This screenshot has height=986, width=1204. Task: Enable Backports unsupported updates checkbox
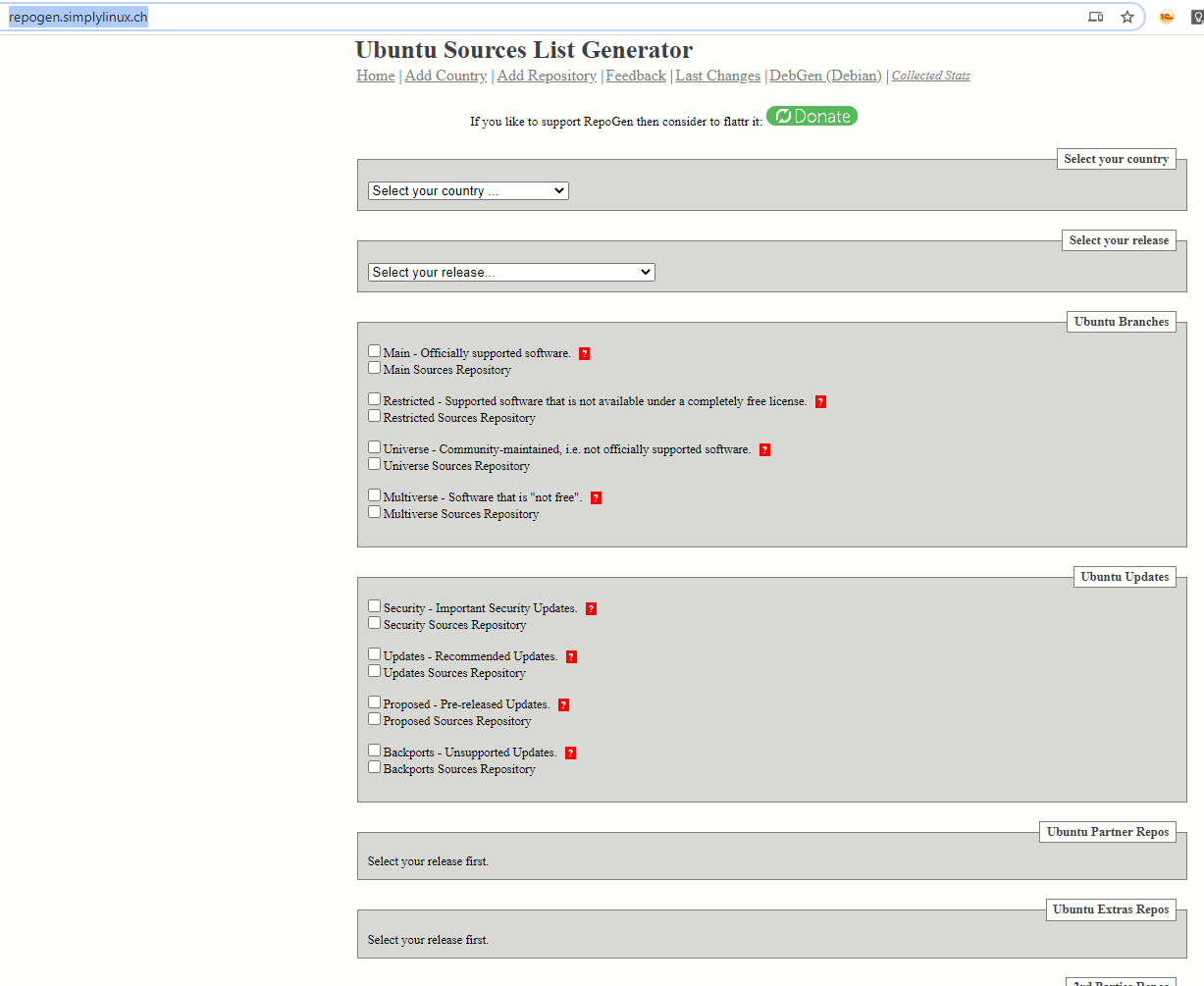(375, 750)
